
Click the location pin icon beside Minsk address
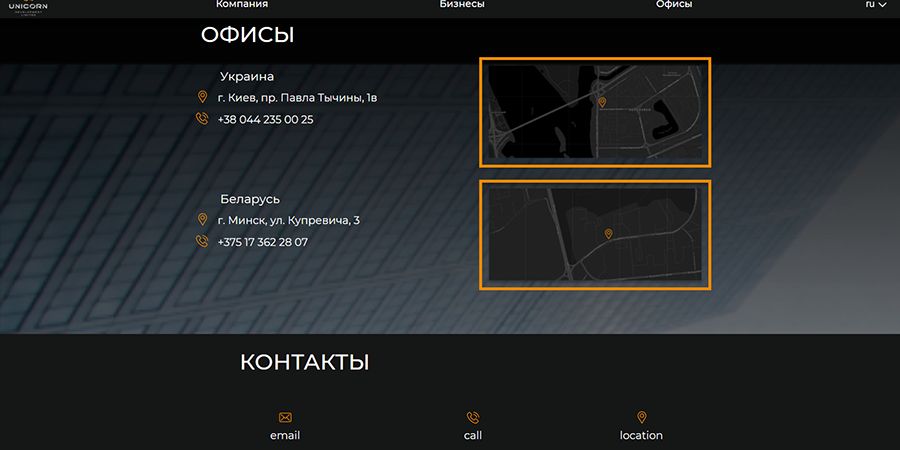pos(202,220)
